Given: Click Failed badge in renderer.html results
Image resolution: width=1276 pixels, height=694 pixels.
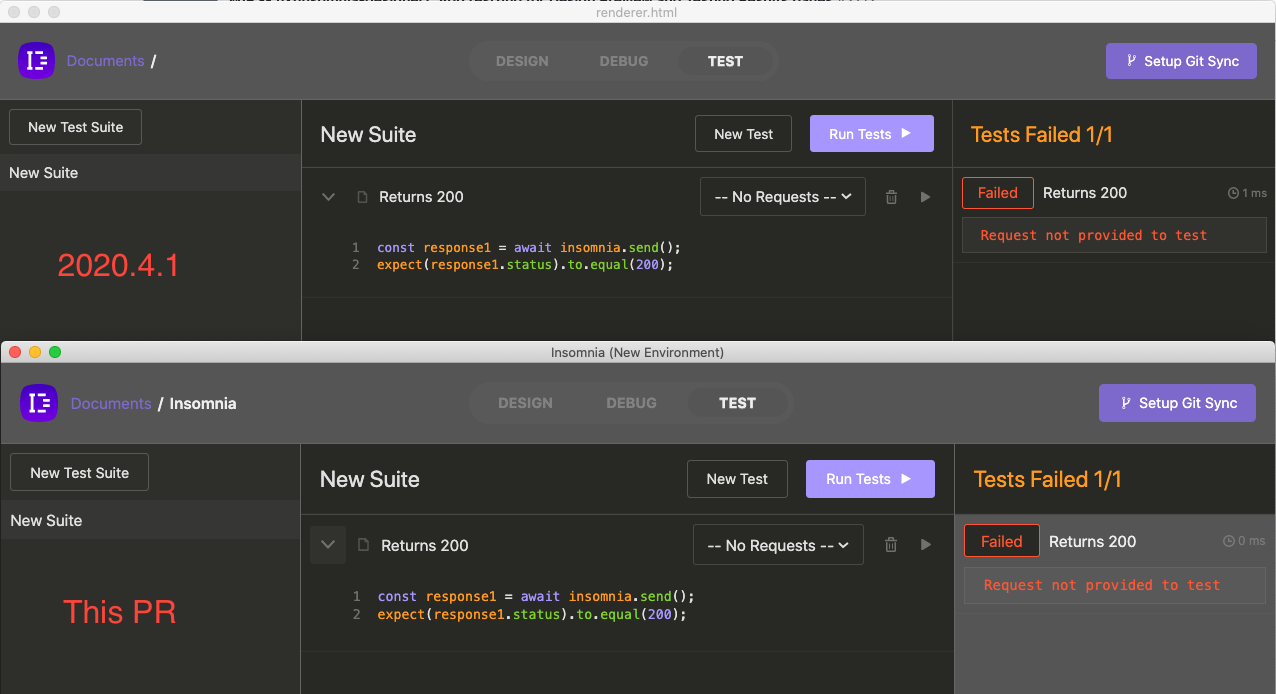Looking at the screenshot, I should [x=997, y=193].
